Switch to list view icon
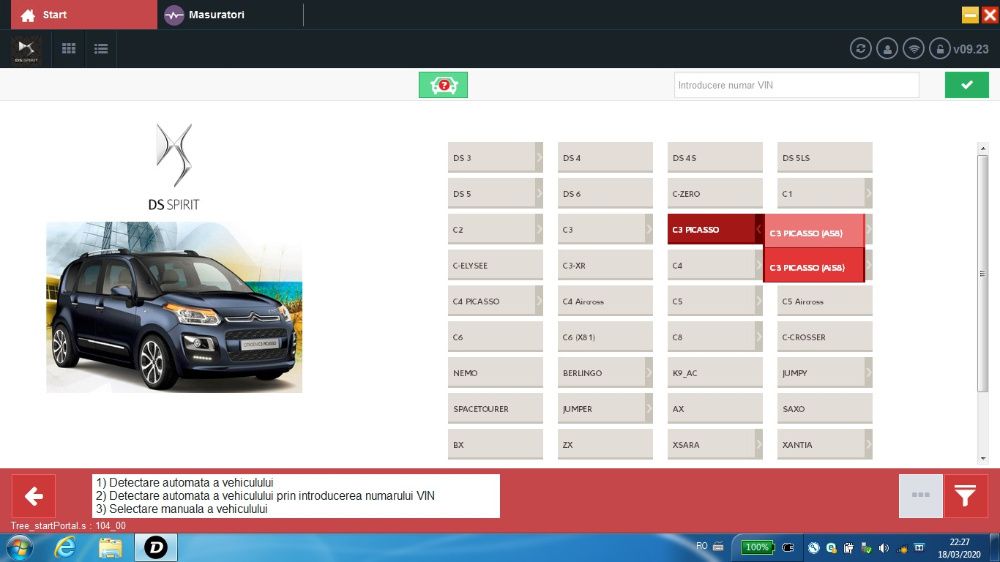Image resolution: width=1000 pixels, height=562 pixels. [x=101, y=48]
